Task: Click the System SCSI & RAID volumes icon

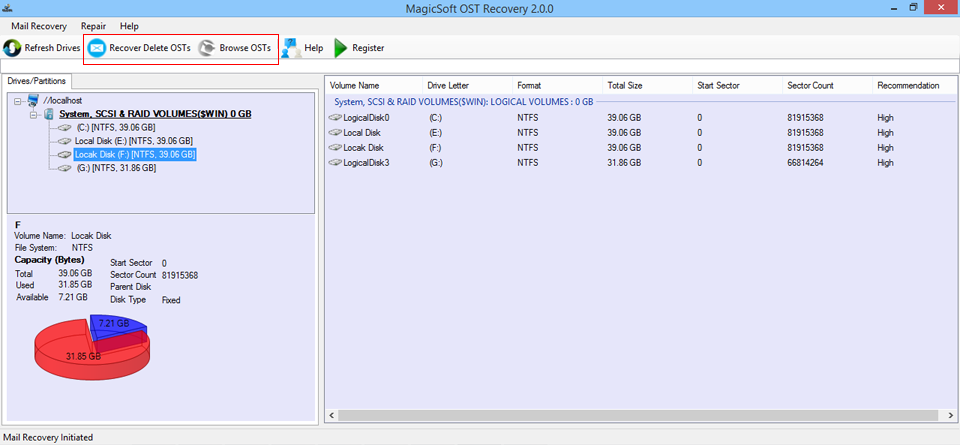Action: [49, 114]
